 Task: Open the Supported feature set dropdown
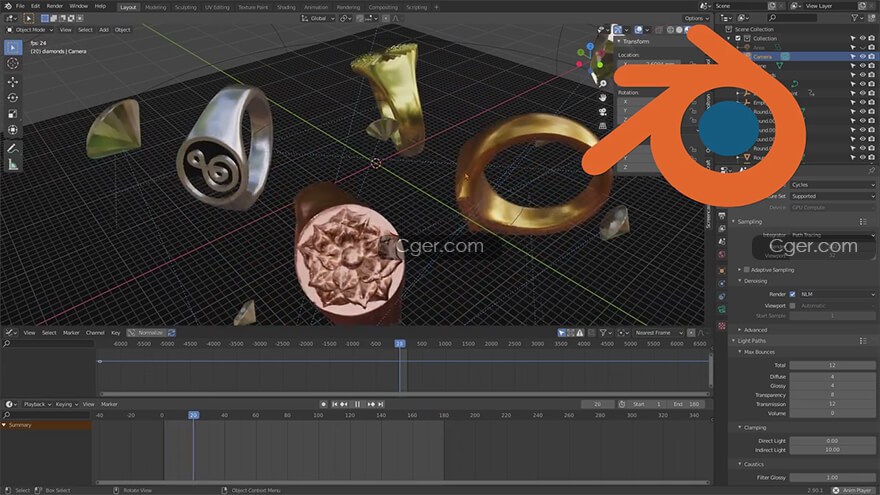click(x=832, y=196)
